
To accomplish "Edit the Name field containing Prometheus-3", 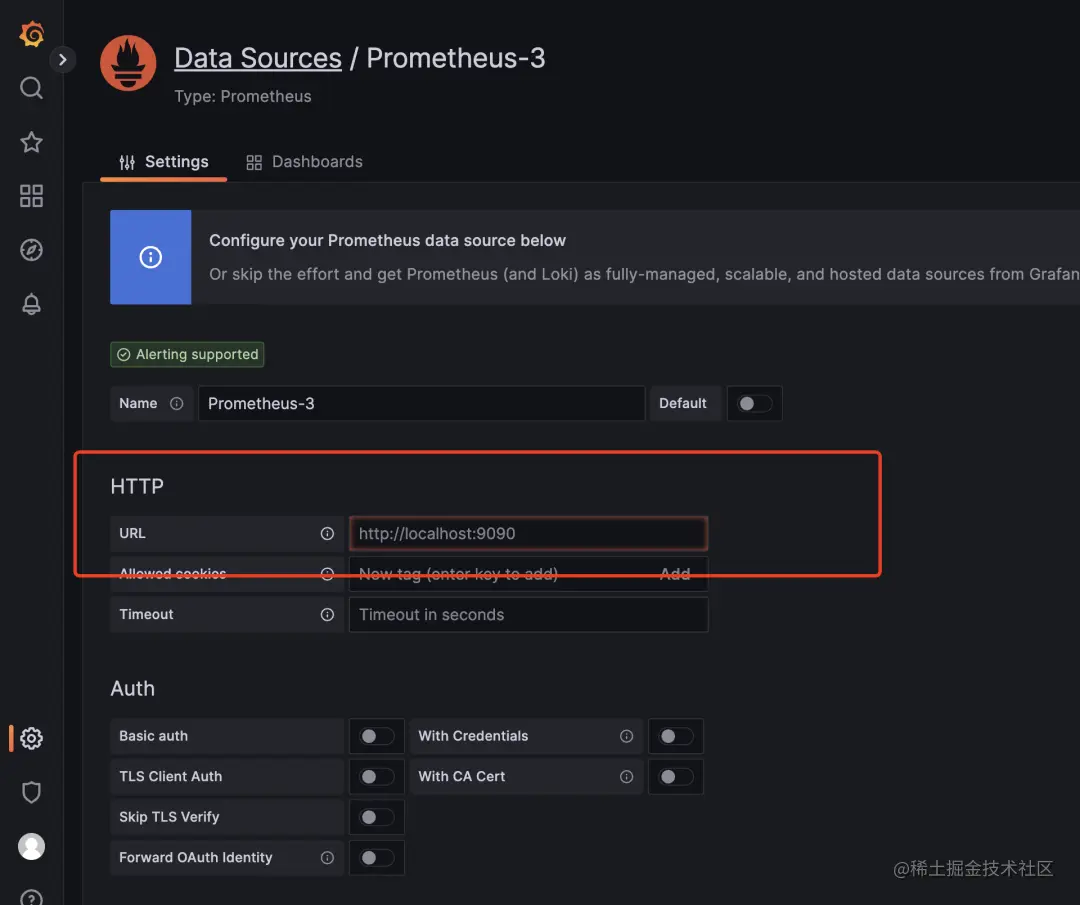I will coord(422,404).
